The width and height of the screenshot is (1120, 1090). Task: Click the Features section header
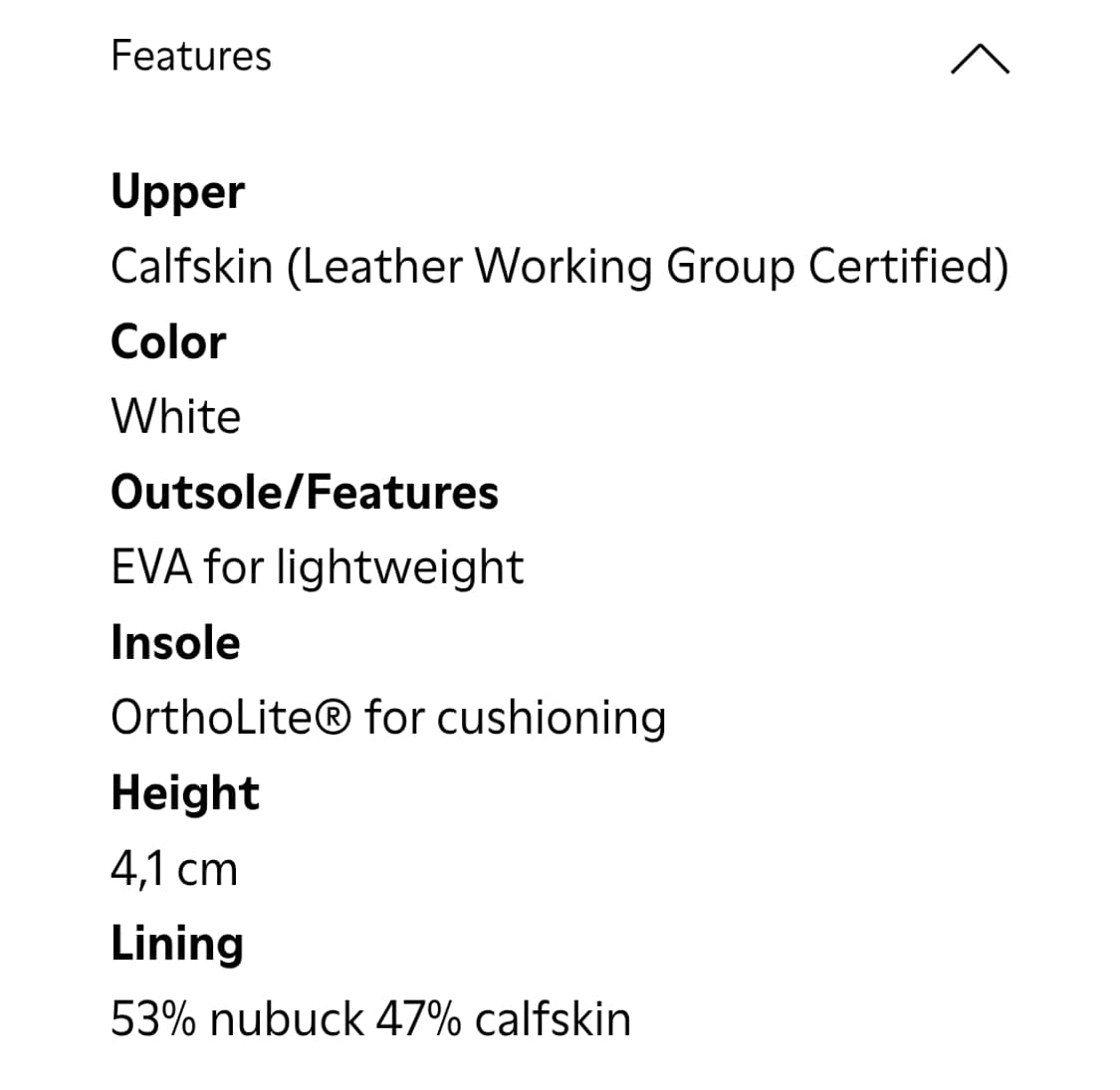tap(191, 56)
